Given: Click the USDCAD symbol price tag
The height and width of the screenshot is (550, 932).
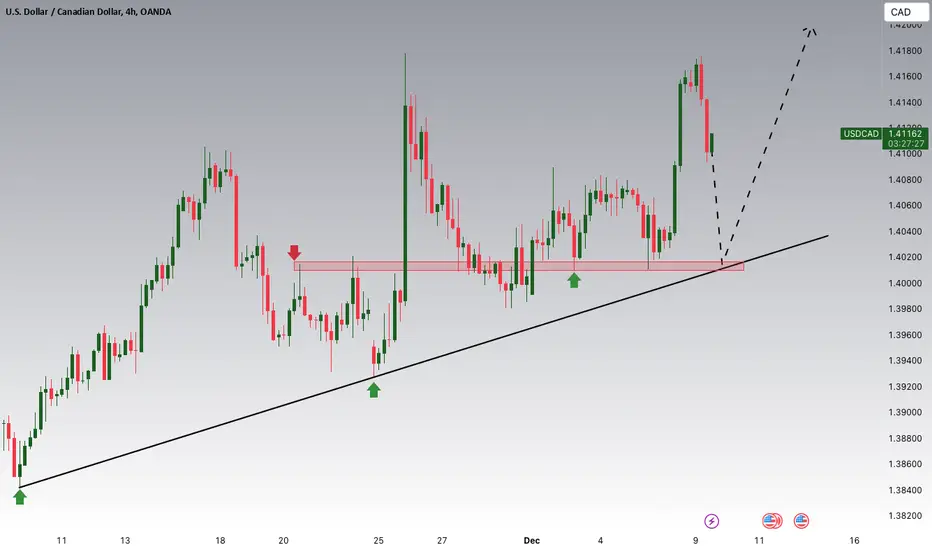Looking at the screenshot, I should pos(861,134).
